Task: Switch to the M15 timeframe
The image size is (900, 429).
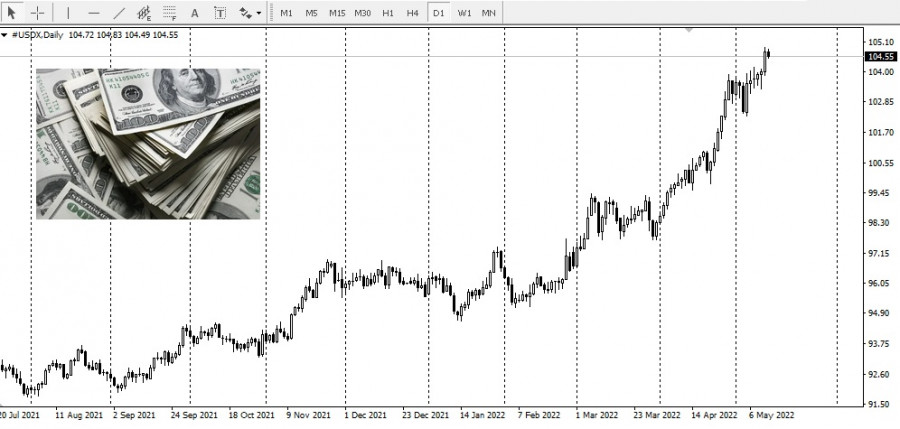Action: [x=337, y=13]
